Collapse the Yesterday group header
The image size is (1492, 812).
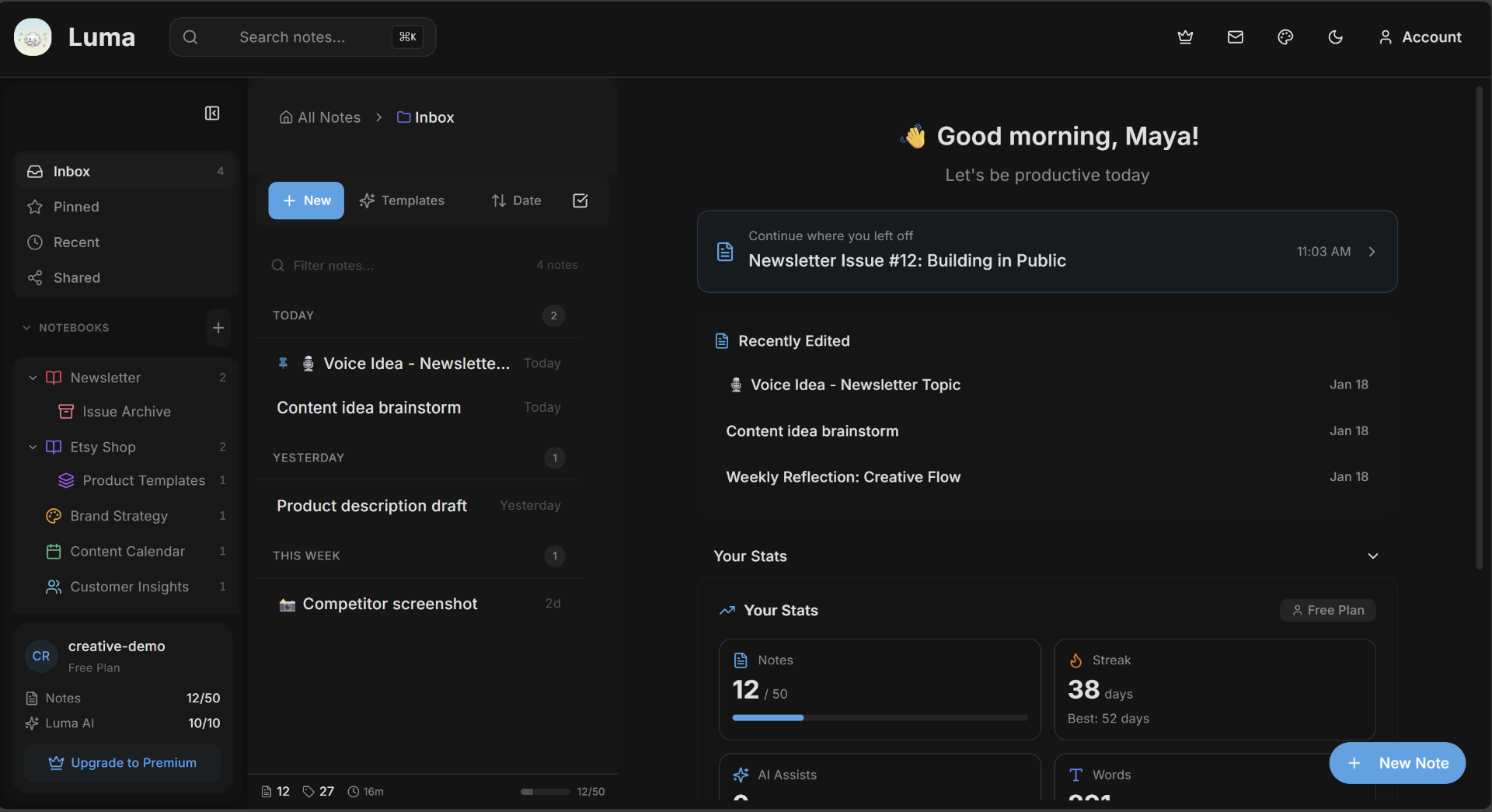pos(419,458)
